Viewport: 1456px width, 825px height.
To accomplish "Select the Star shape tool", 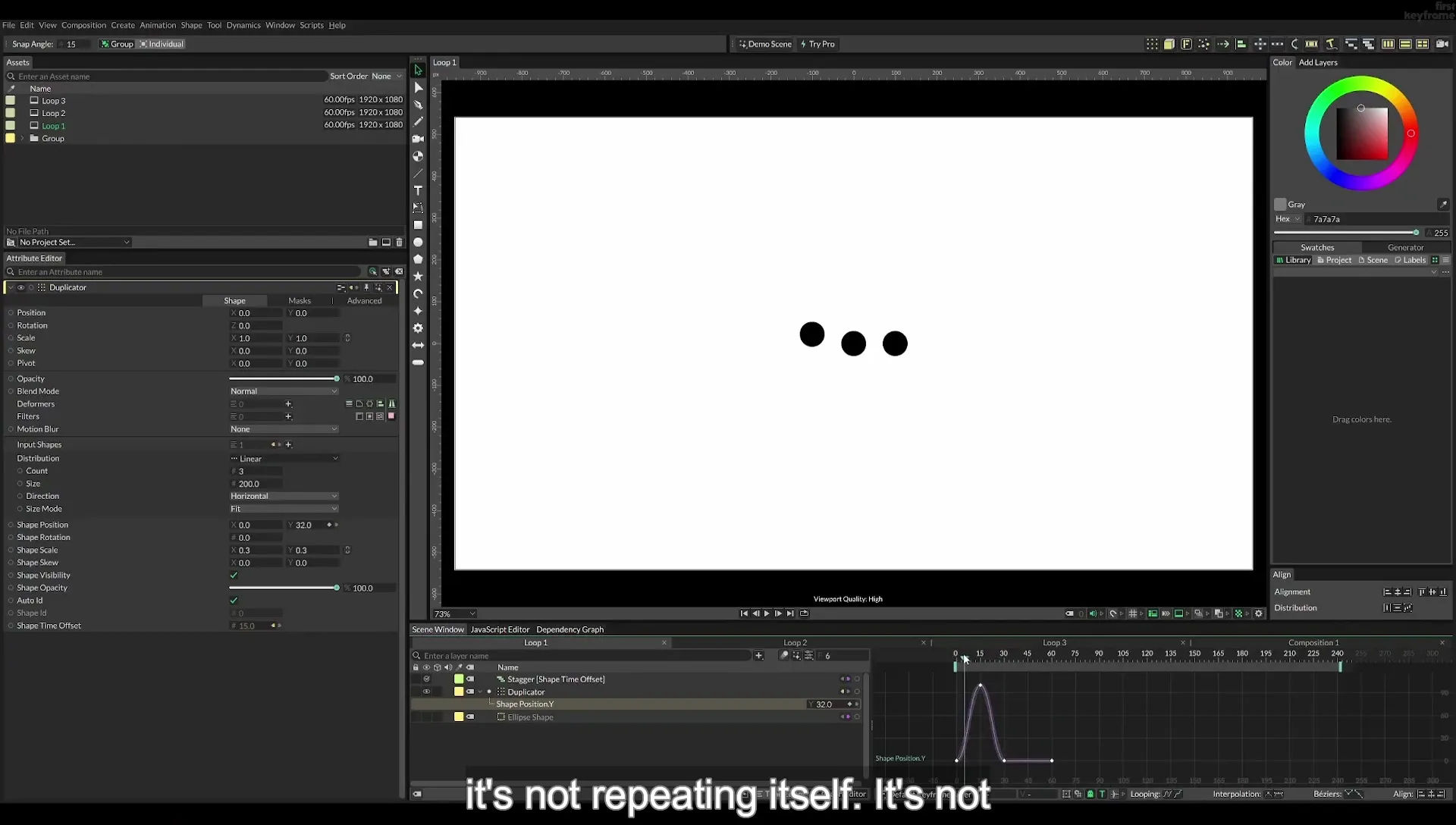I will tap(418, 277).
